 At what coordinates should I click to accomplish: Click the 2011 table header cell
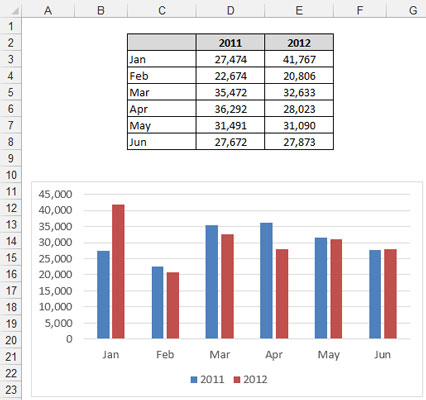point(230,42)
